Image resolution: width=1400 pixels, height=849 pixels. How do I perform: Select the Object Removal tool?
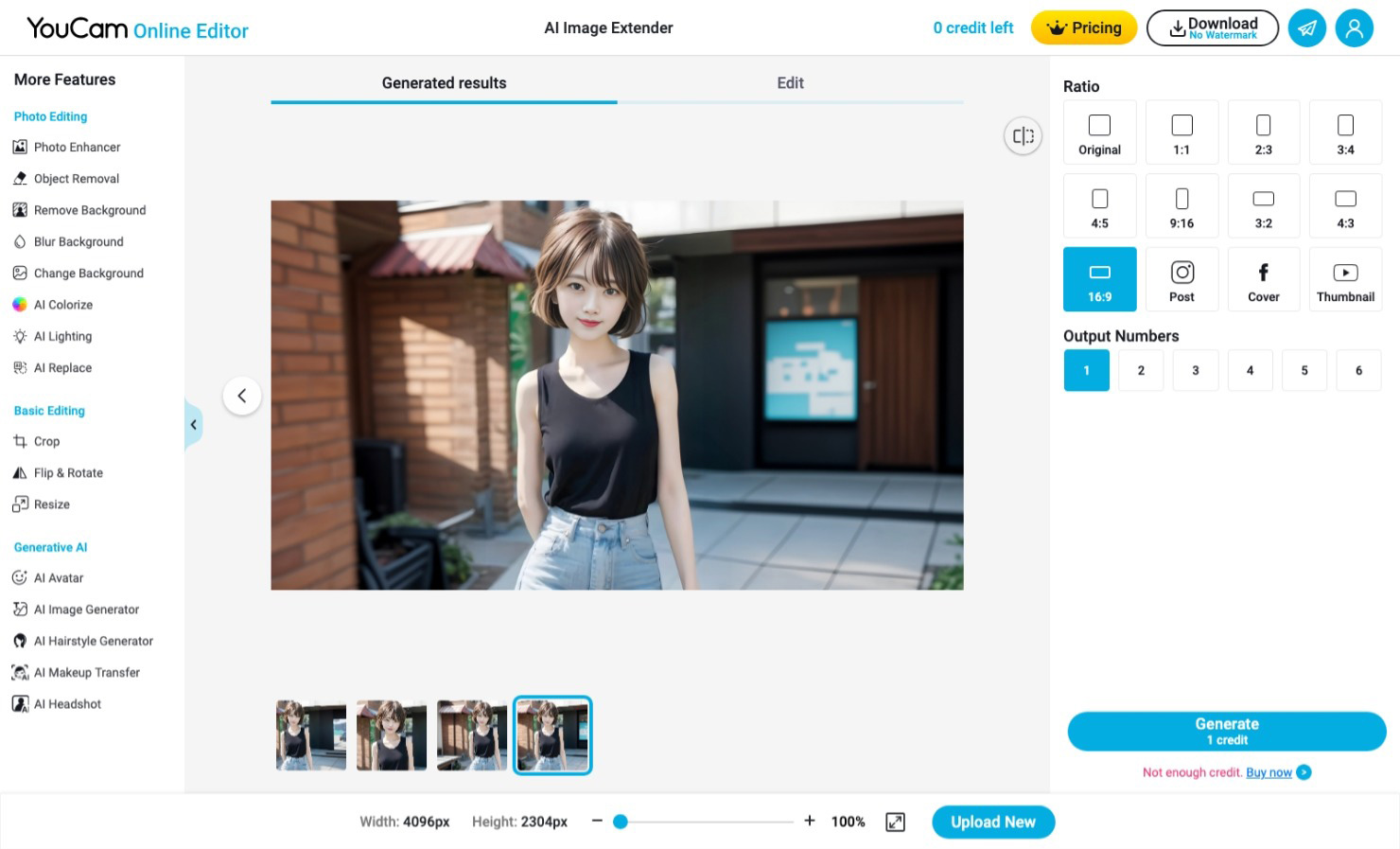(x=76, y=179)
